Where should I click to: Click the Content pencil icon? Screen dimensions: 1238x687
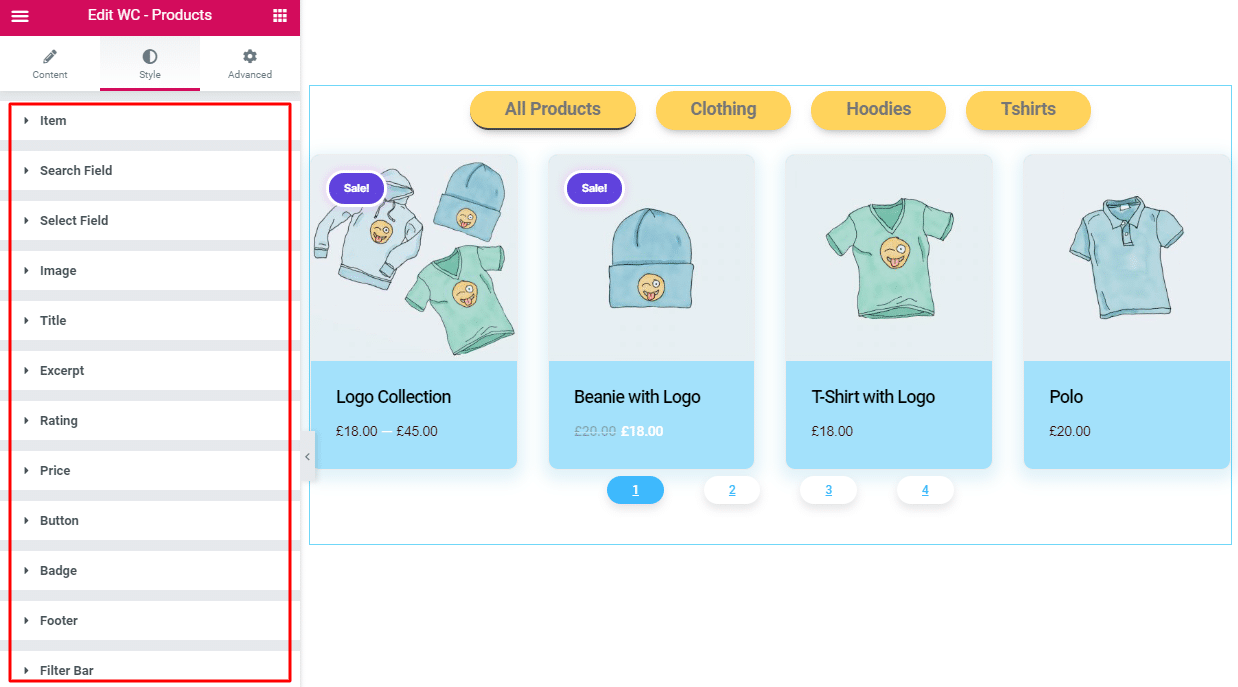click(x=50, y=57)
